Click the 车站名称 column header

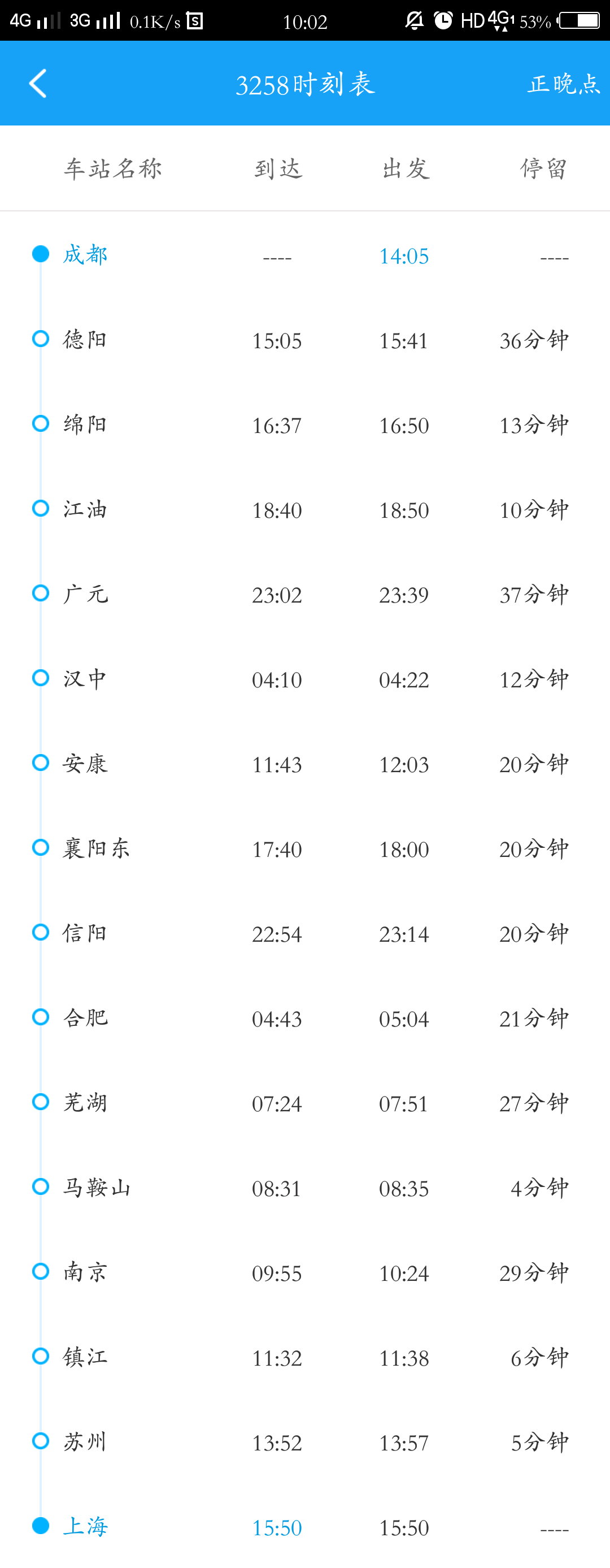click(113, 168)
